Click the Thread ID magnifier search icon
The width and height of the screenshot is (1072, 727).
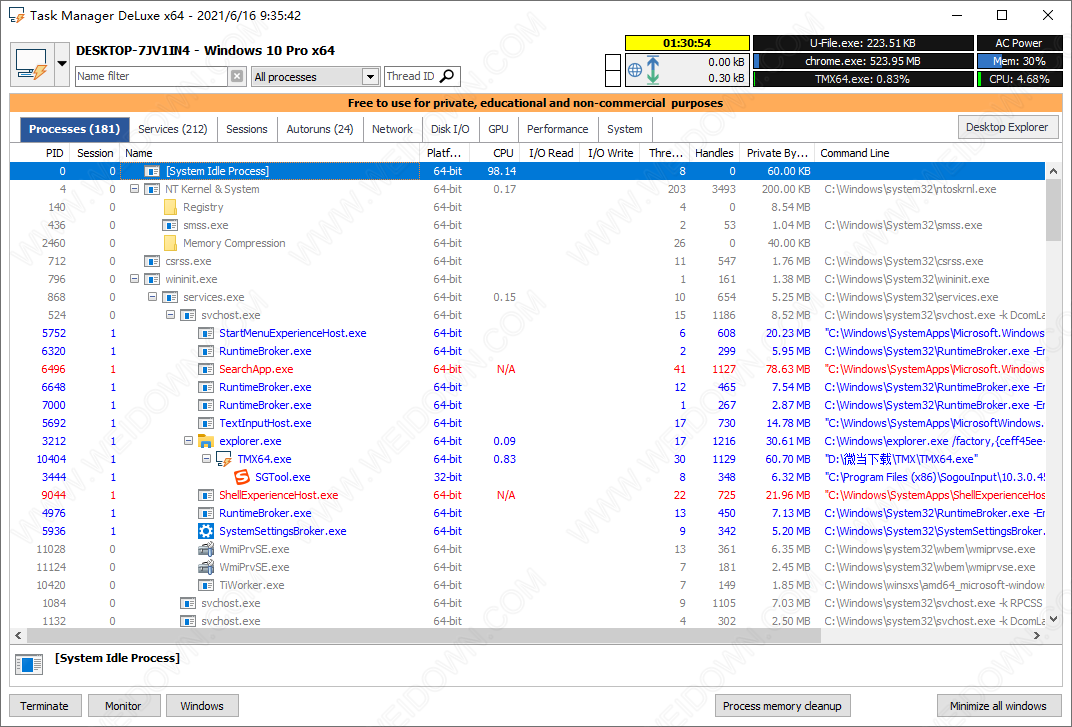[x=447, y=76]
